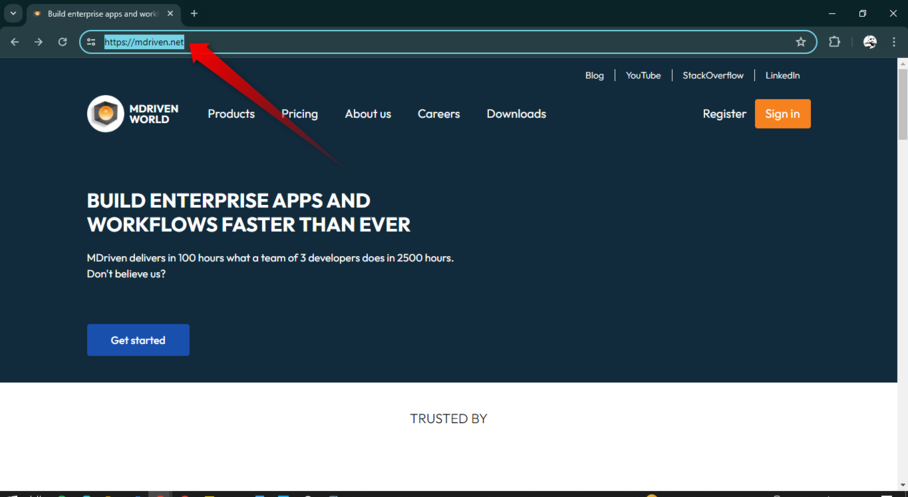The height and width of the screenshot is (497, 908).
Task: Select the 'Build enterprise apps' browser tab
Action: [104, 13]
